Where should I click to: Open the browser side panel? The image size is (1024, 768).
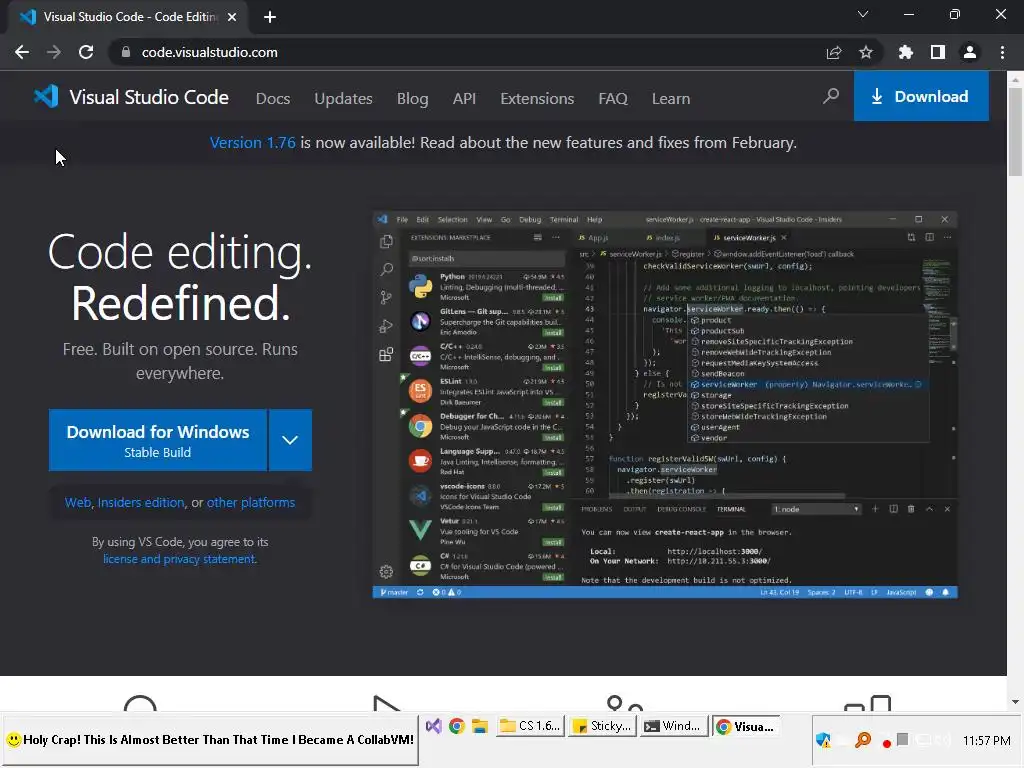(938, 52)
